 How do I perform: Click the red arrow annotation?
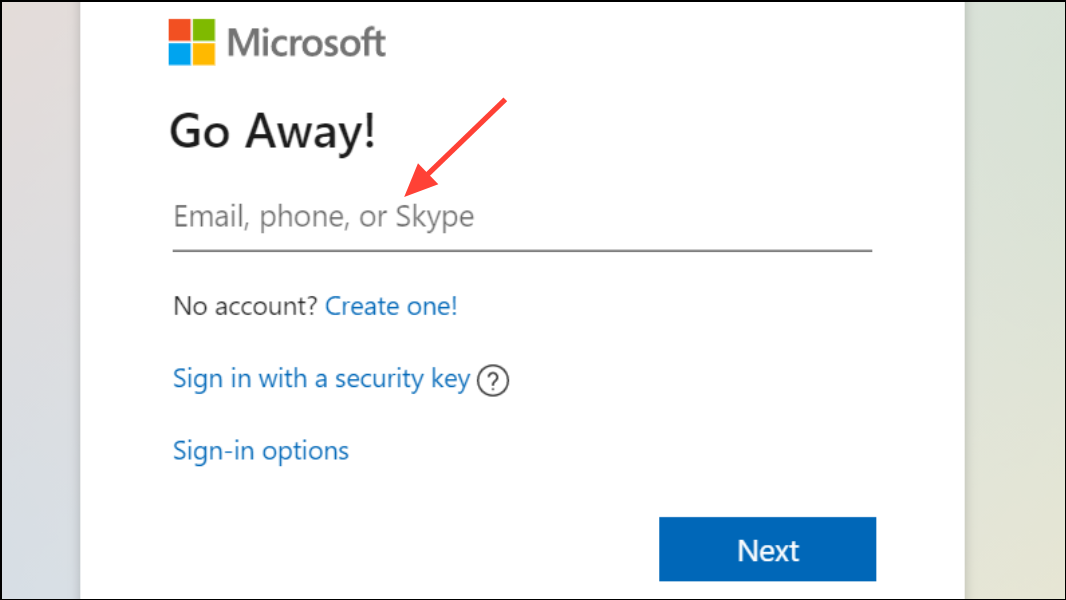click(x=455, y=147)
